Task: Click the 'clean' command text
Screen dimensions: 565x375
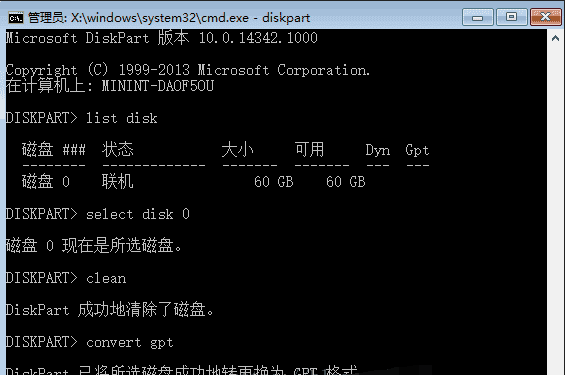Action: tap(106, 278)
